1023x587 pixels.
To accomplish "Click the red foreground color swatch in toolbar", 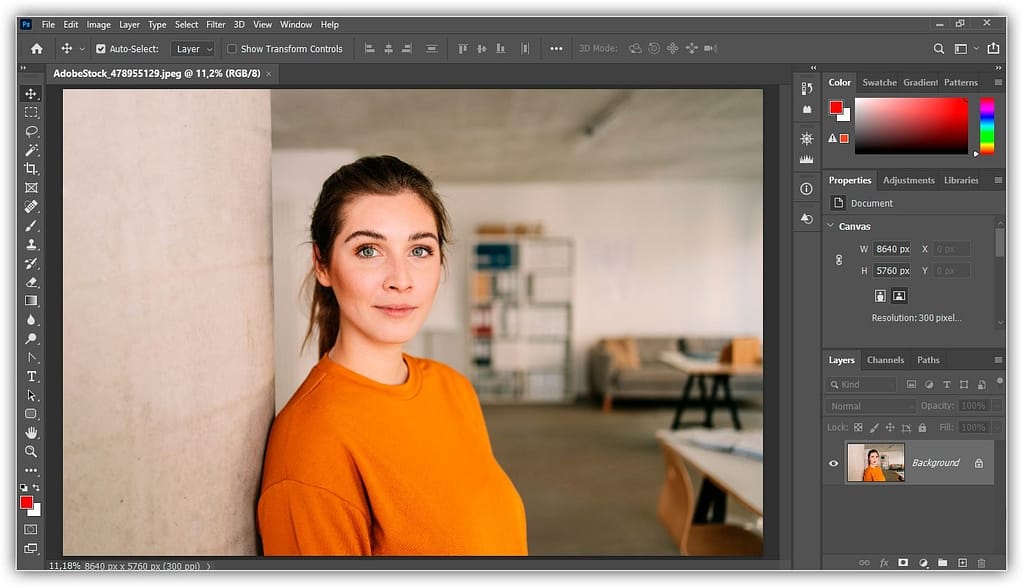I will pos(27,502).
